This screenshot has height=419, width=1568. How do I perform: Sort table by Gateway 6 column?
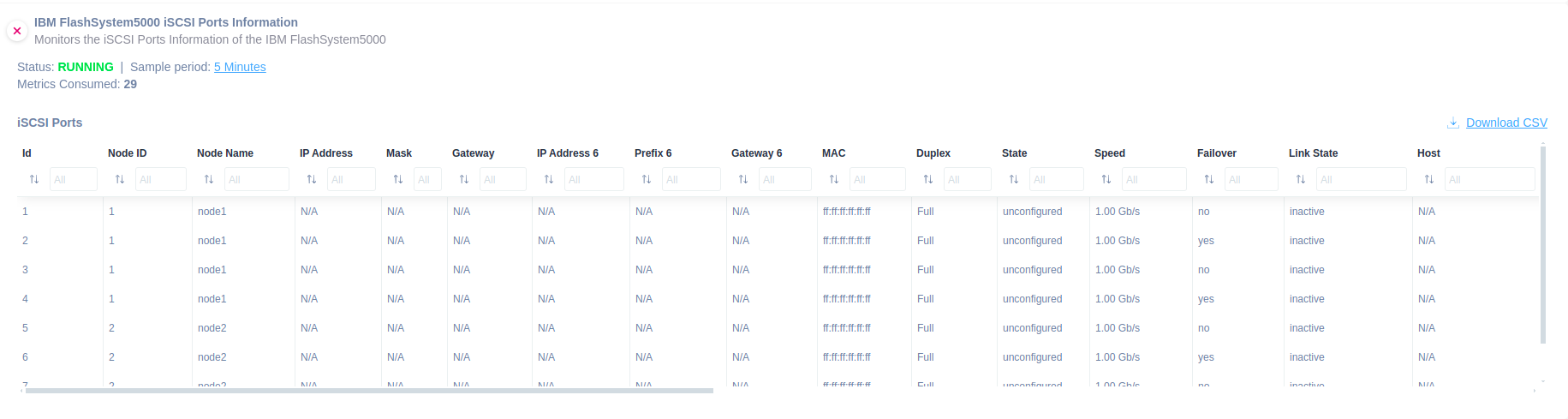(x=743, y=179)
